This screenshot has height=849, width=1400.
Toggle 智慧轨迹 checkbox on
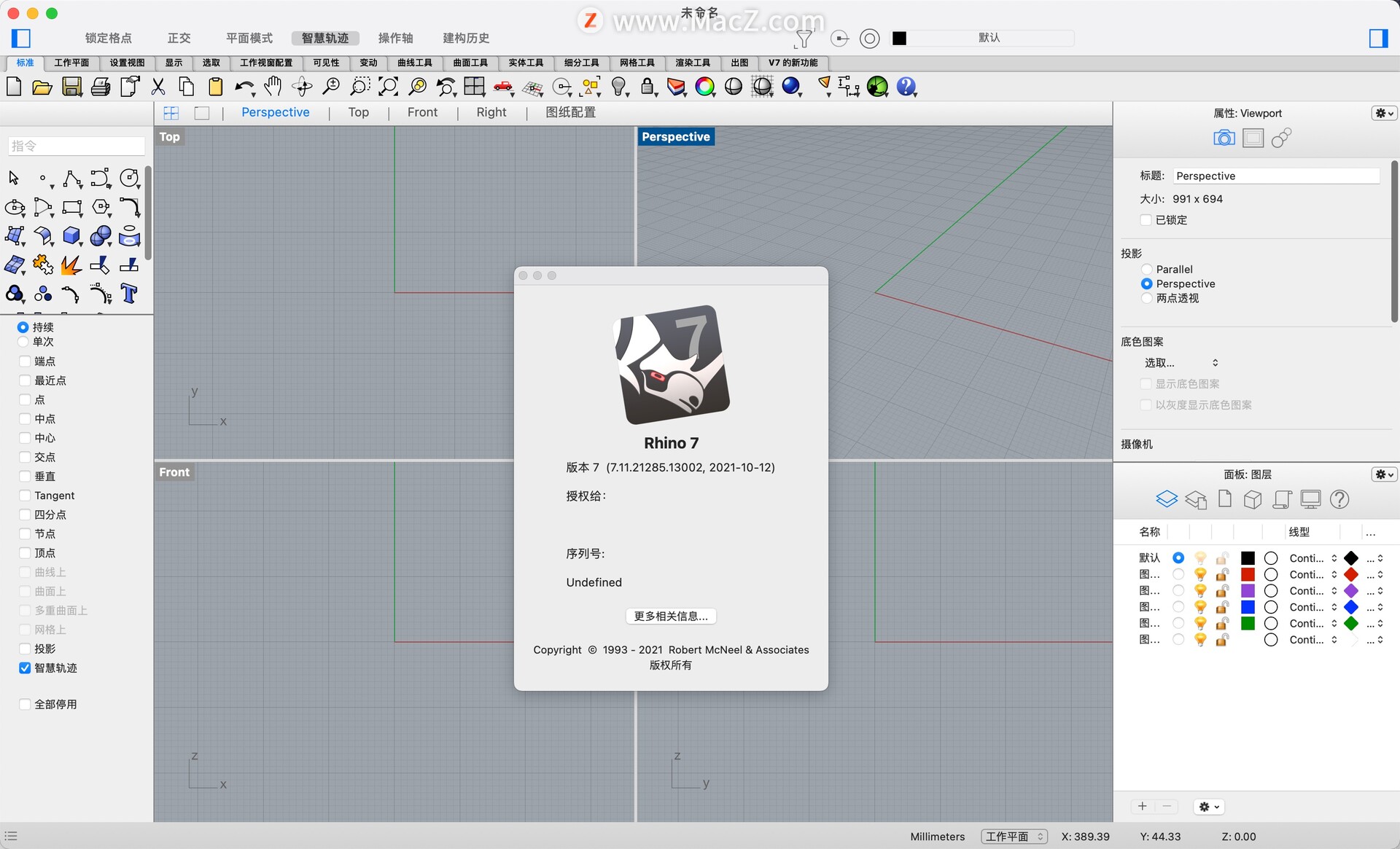[x=24, y=667]
